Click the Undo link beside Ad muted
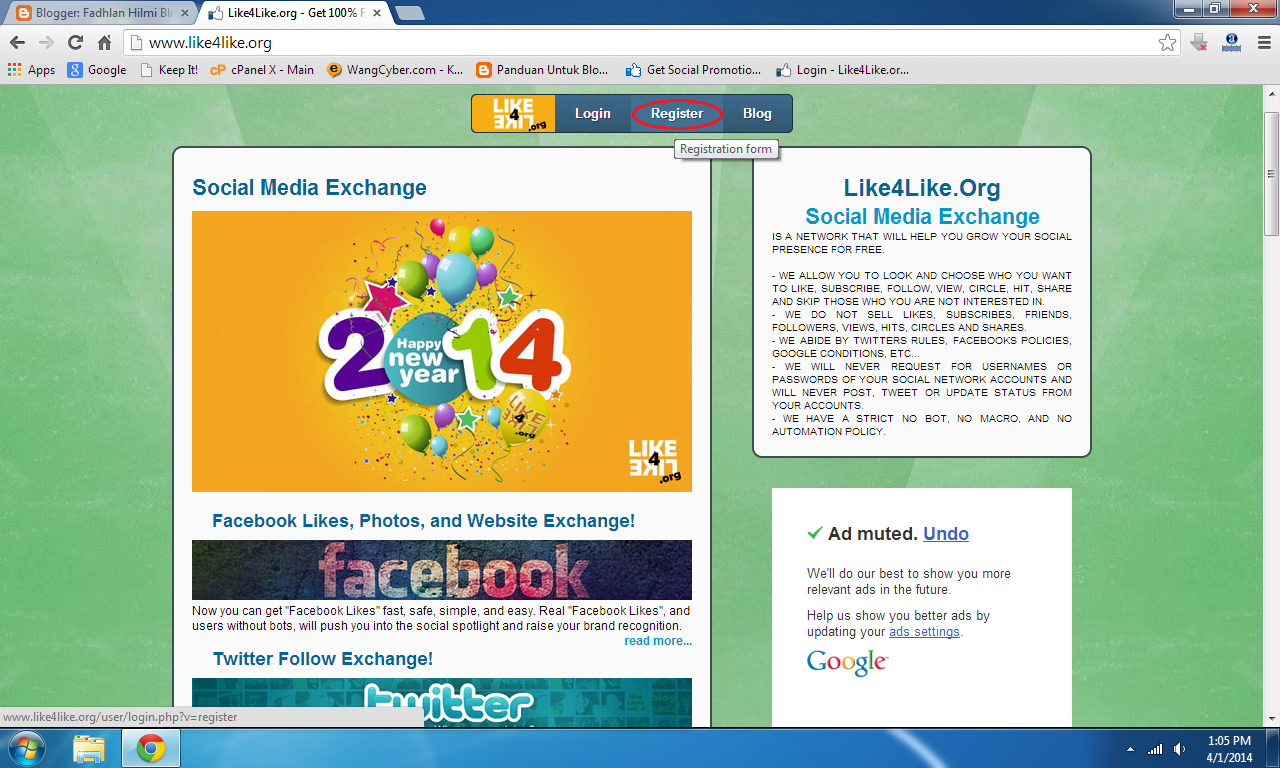Screen dimensions: 1280x768 946,534
